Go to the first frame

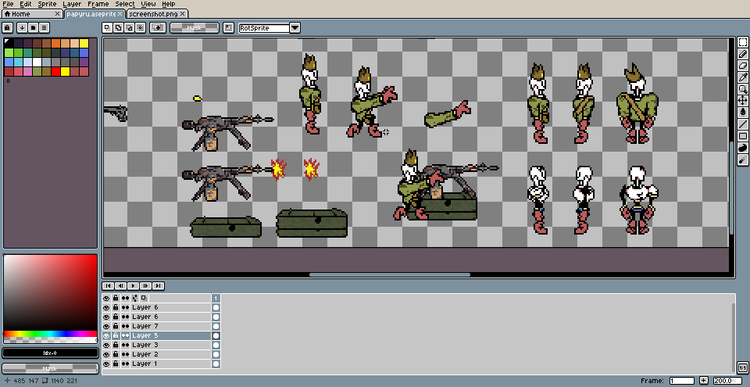[x=108, y=286]
